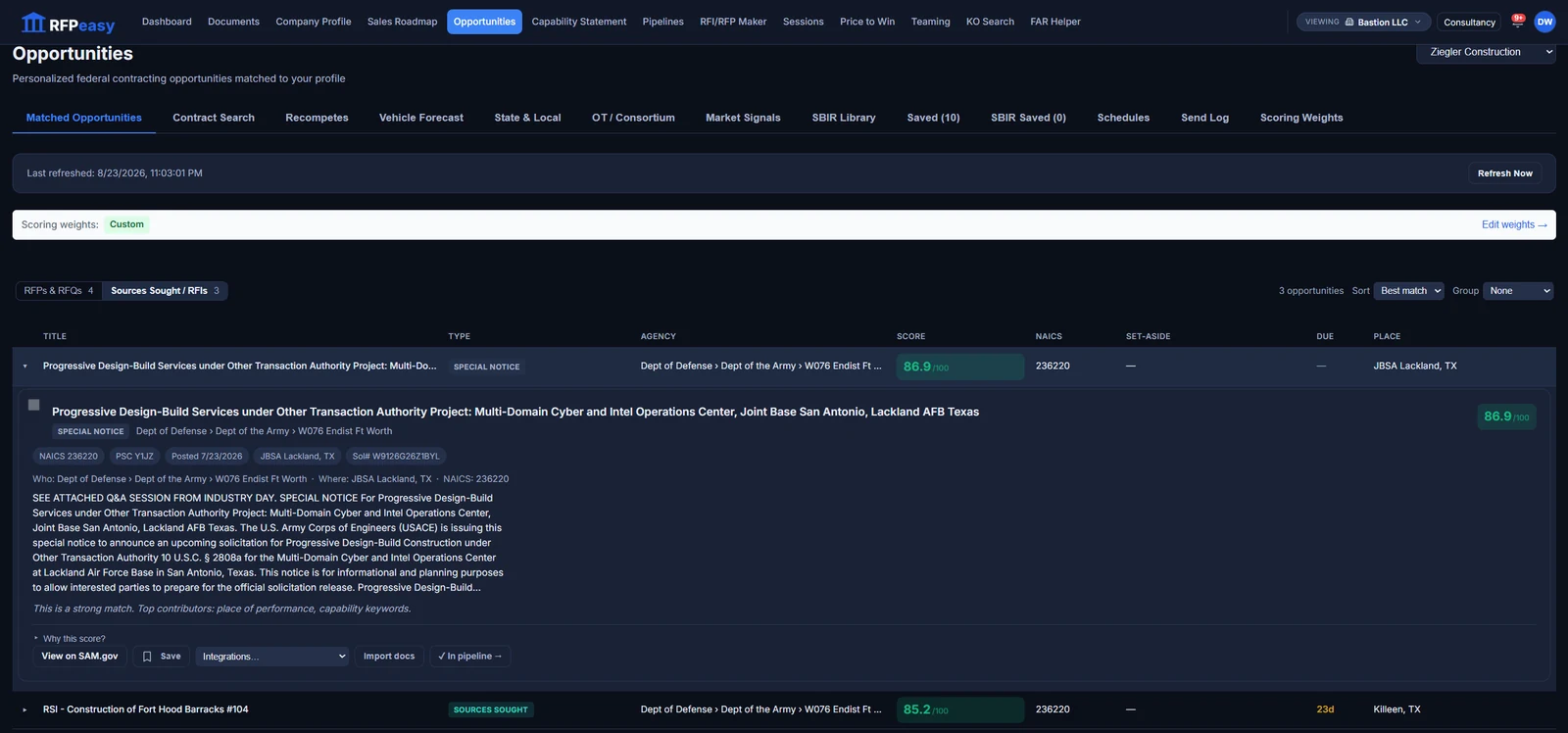Switch to the Recompetes tab
Image resolution: width=1568 pixels, height=733 pixels.
pos(317,118)
